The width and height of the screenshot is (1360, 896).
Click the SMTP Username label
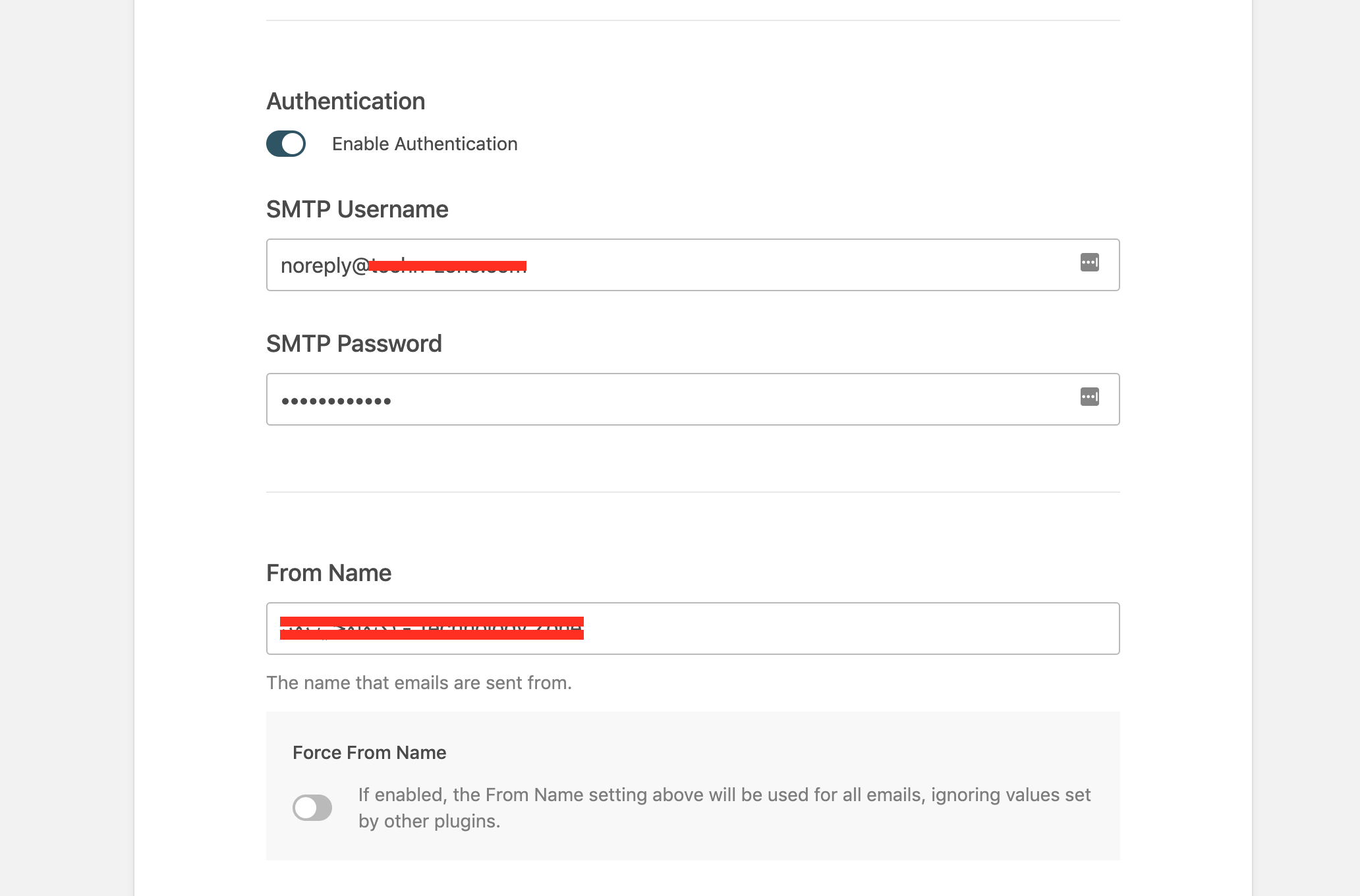click(357, 210)
